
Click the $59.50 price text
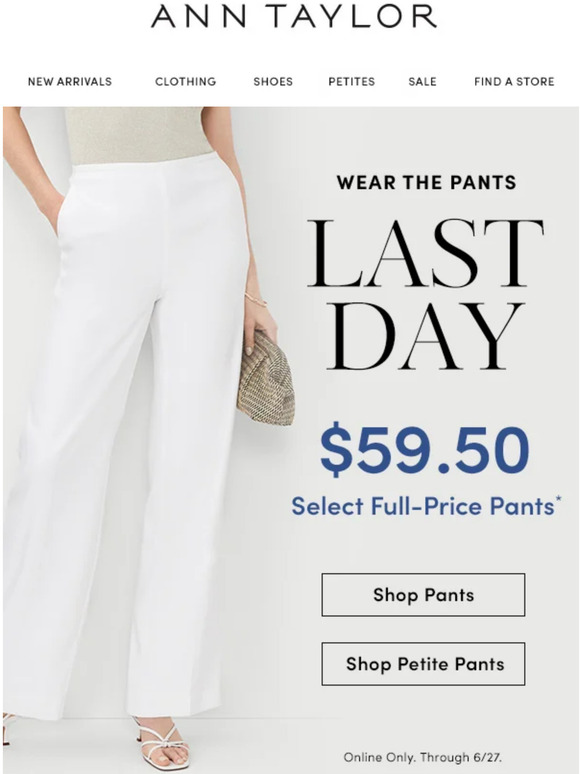[x=425, y=450]
